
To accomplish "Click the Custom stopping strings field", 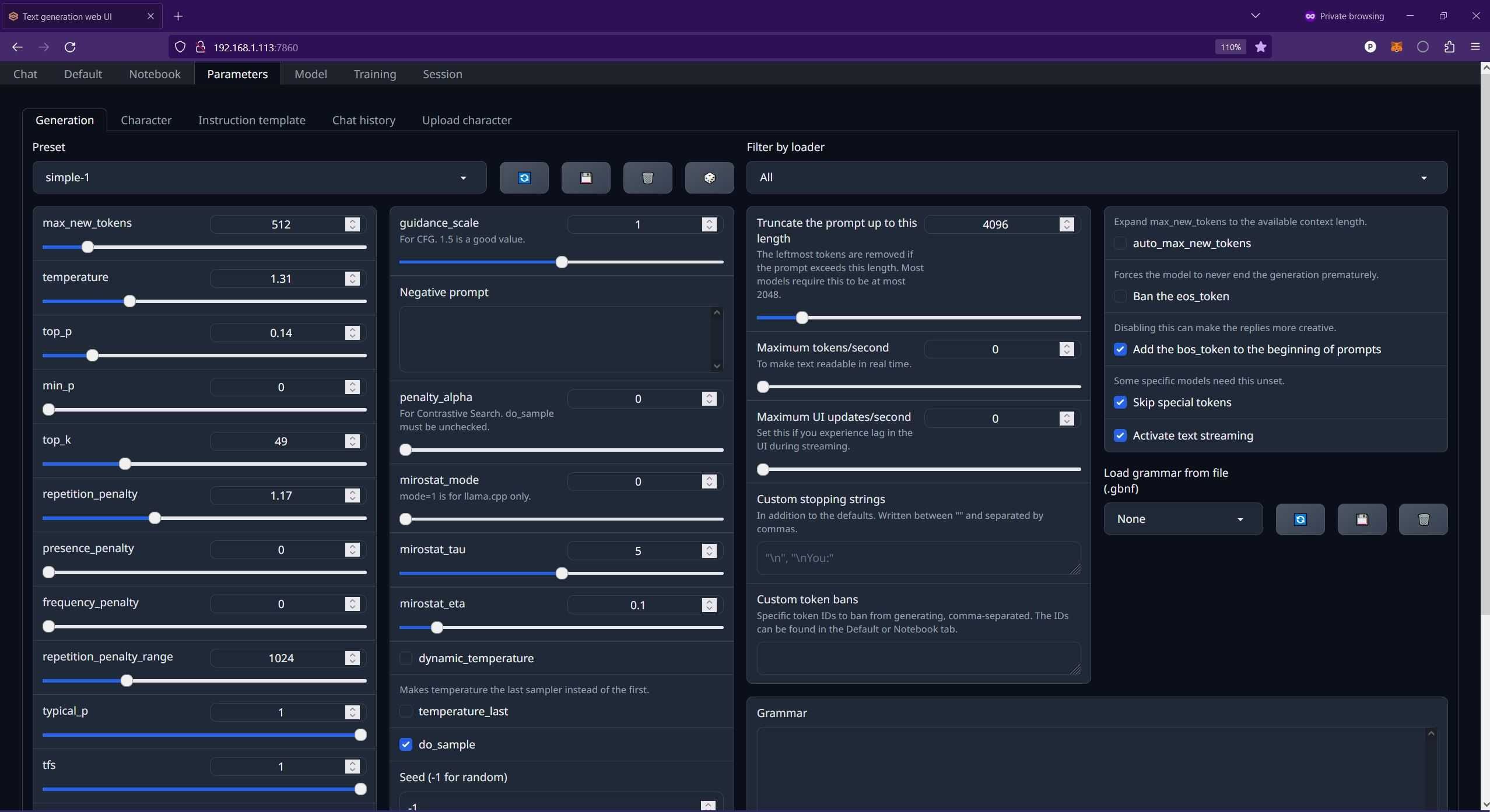I will pyautogui.click(x=918, y=558).
